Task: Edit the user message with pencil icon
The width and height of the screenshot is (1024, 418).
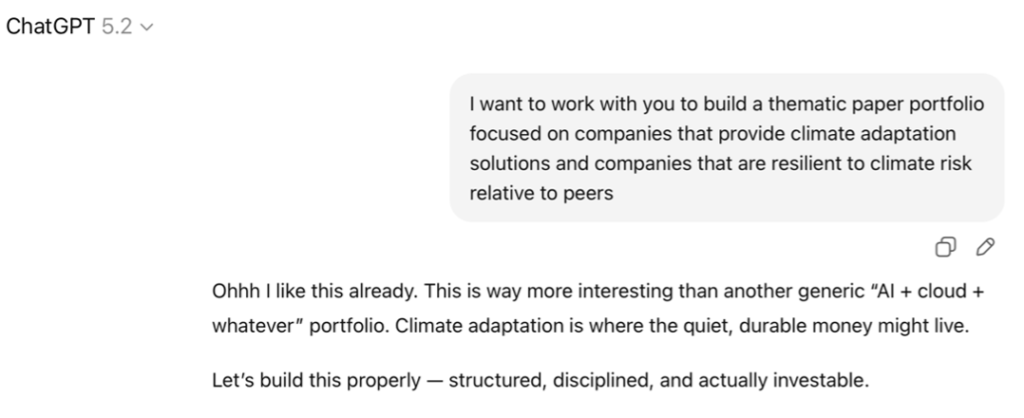Action: (985, 246)
